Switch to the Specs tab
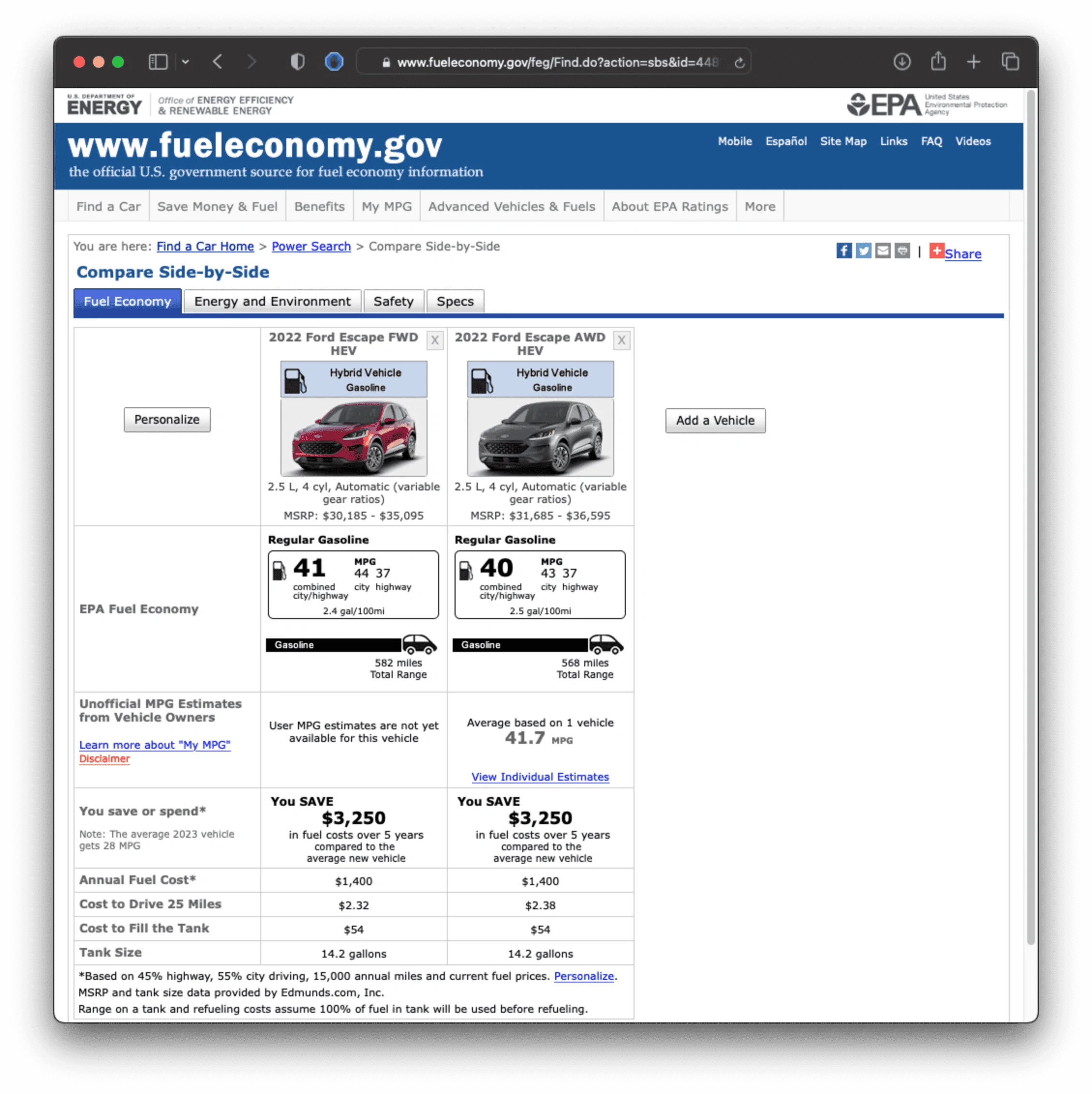 tap(455, 301)
